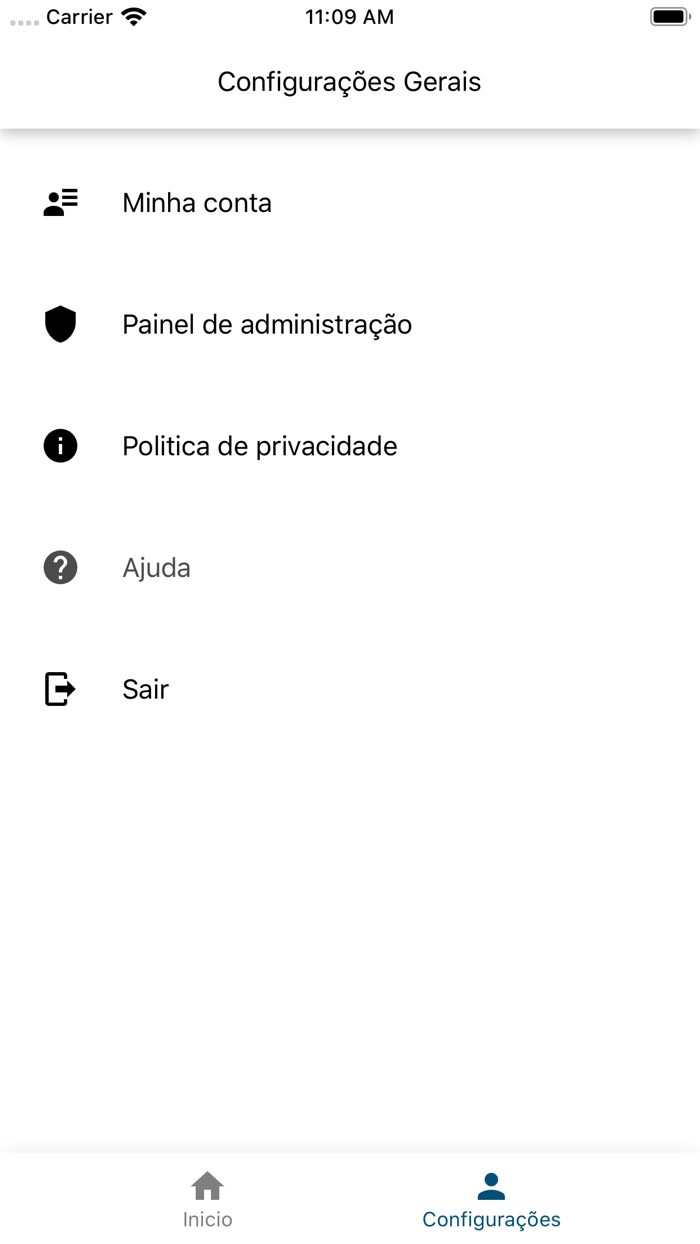View the Politica de privacidade page
The width and height of the screenshot is (700, 1244).
[x=259, y=445]
